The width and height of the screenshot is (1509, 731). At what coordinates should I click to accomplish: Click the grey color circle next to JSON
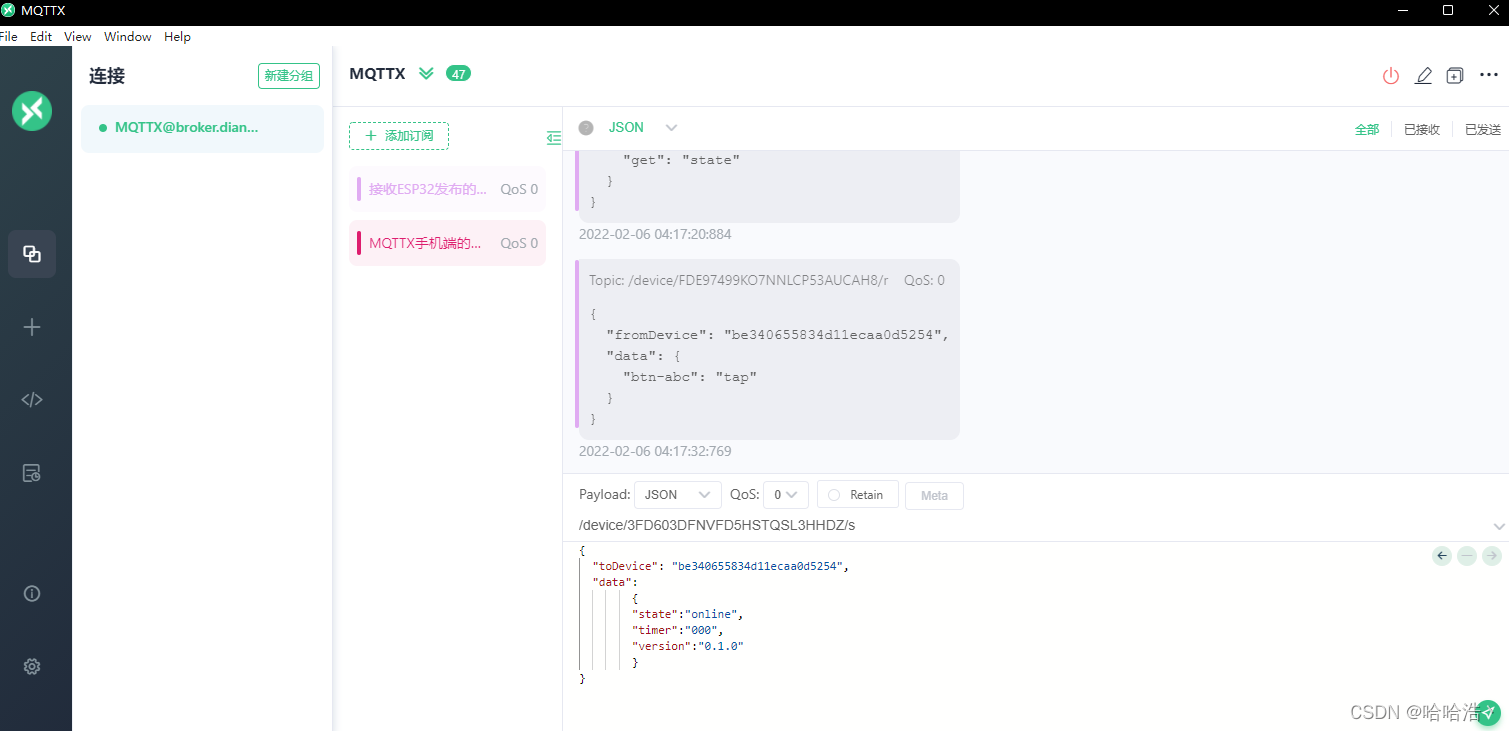586,128
